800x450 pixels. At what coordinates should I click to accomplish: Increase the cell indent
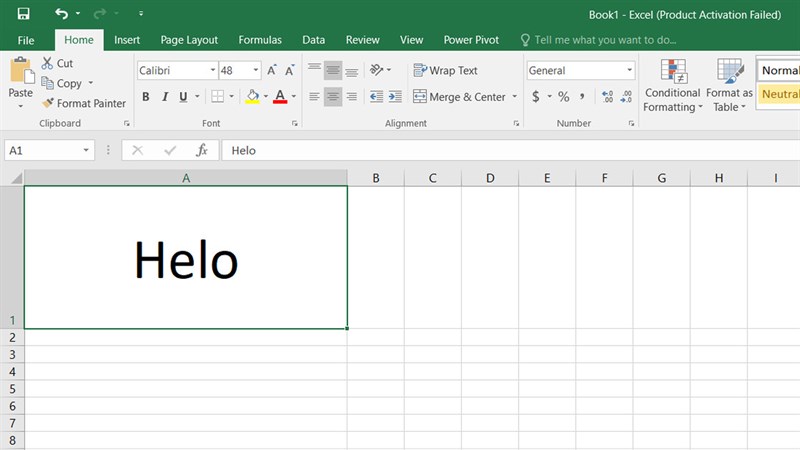pos(395,96)
